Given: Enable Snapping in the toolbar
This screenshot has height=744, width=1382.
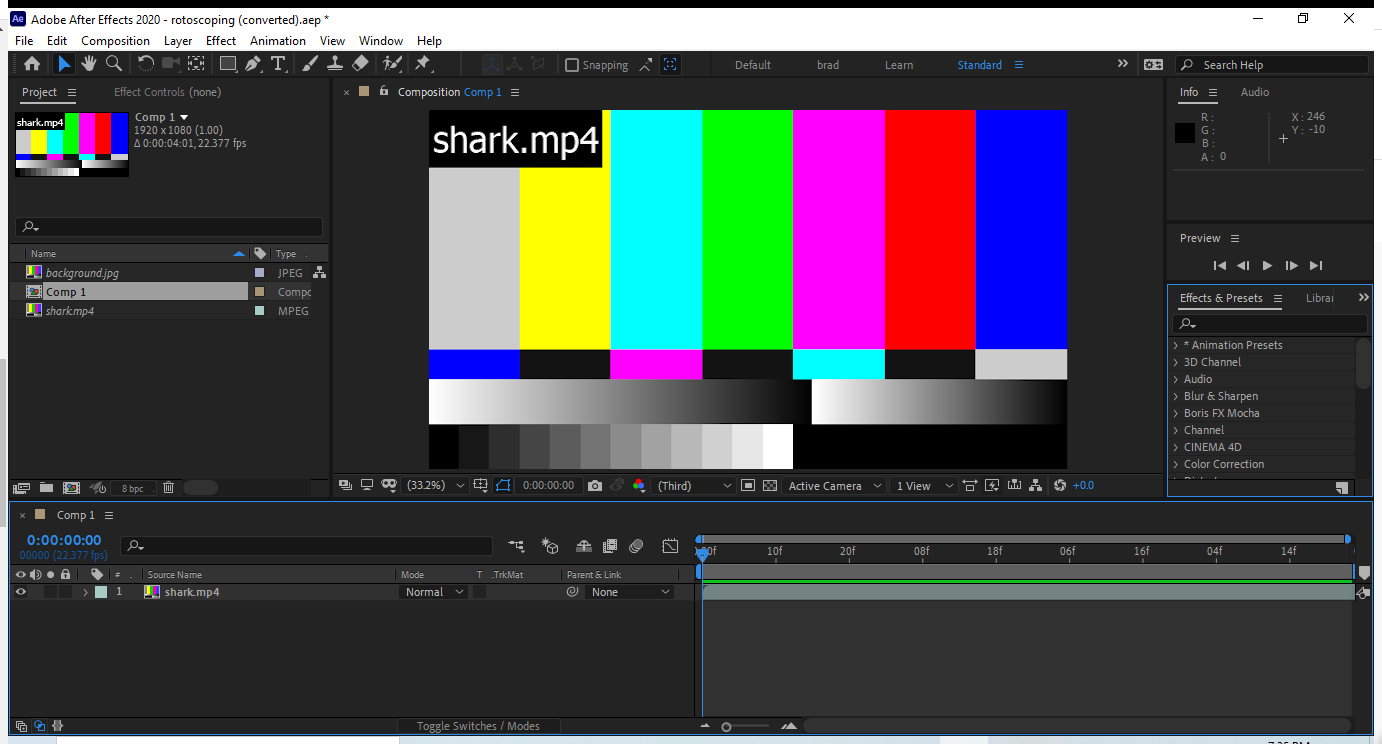Looking at the screenshot, I should [571, 64].
